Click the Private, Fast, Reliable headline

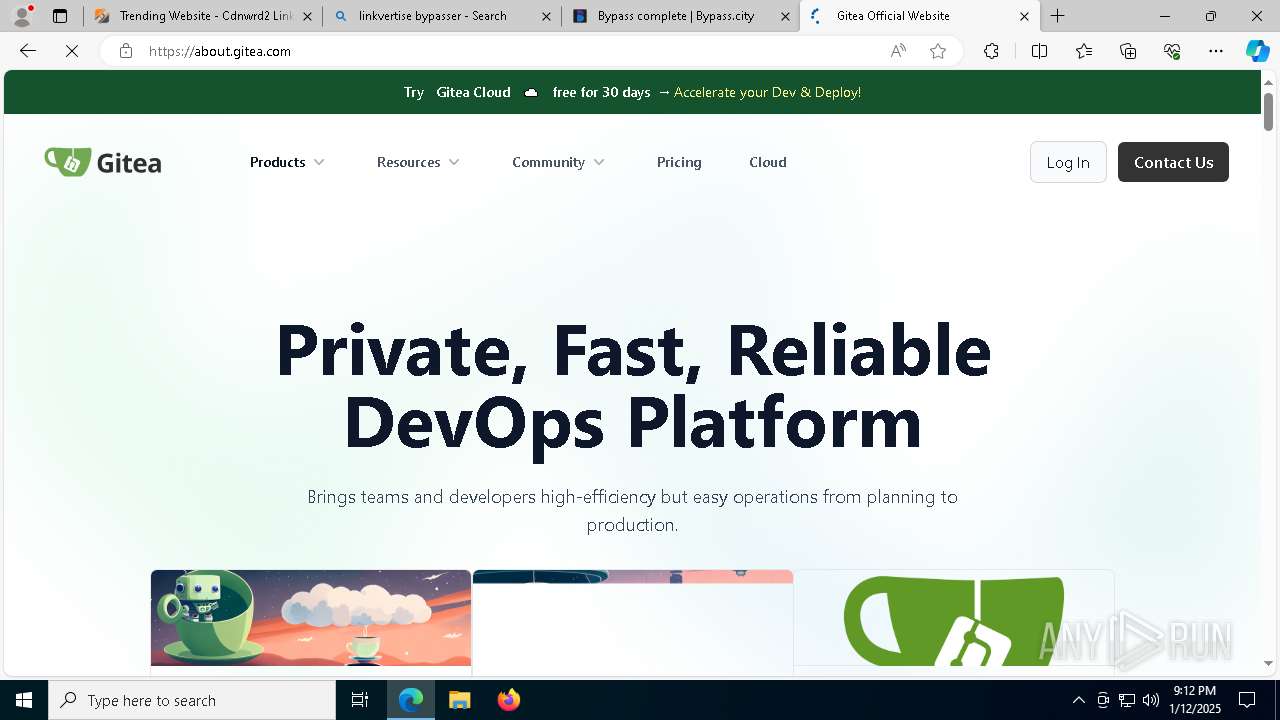(x=633, y=385)
